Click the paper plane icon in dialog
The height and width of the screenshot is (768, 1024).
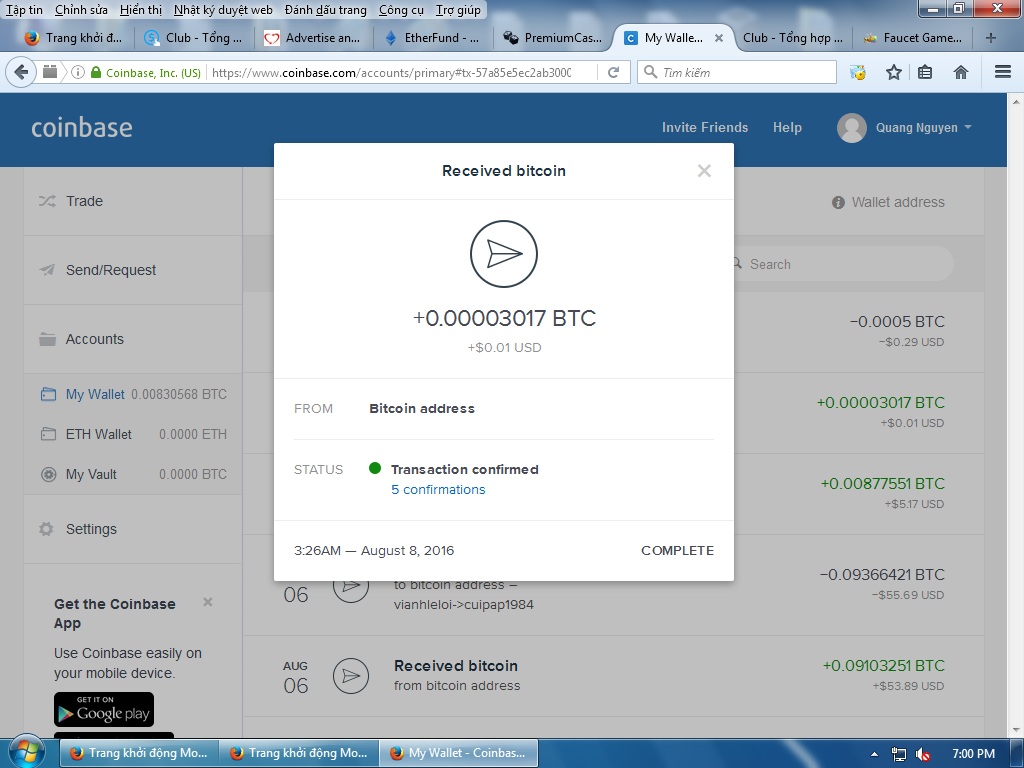tap(504, 254)
